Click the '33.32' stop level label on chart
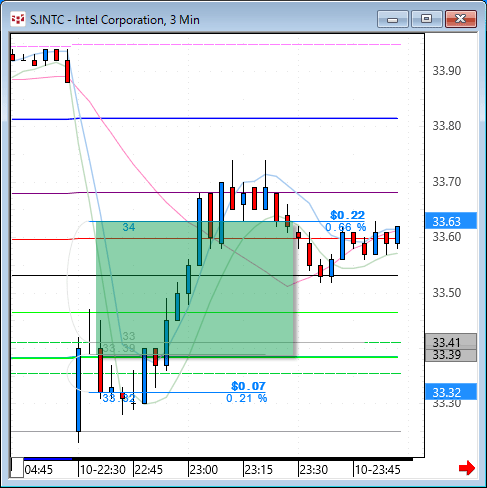487x488 pixels. (x=119, y=398)
